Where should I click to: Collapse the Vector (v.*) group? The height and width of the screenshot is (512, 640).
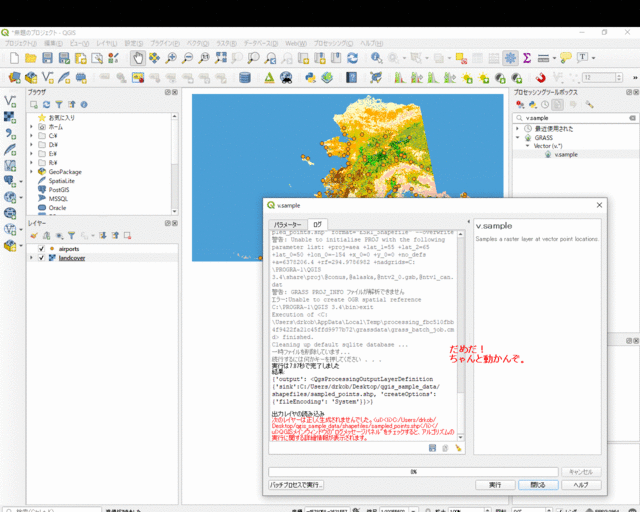point(527,146)
